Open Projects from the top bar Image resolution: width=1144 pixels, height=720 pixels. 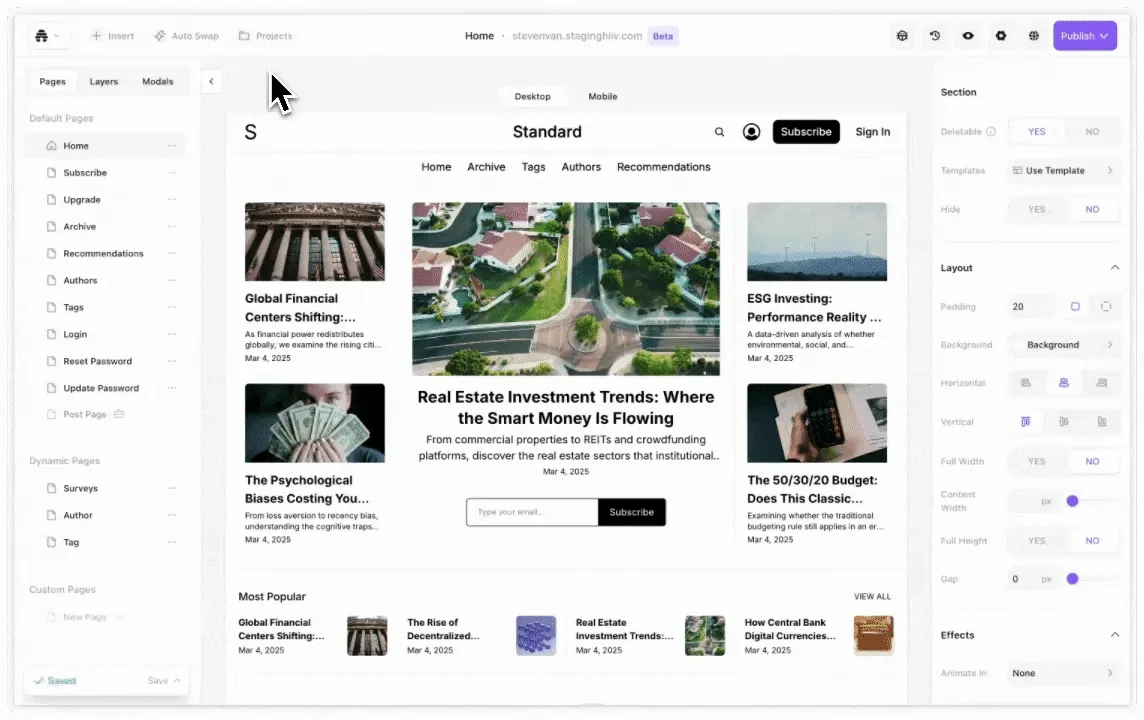click(265, 36)
